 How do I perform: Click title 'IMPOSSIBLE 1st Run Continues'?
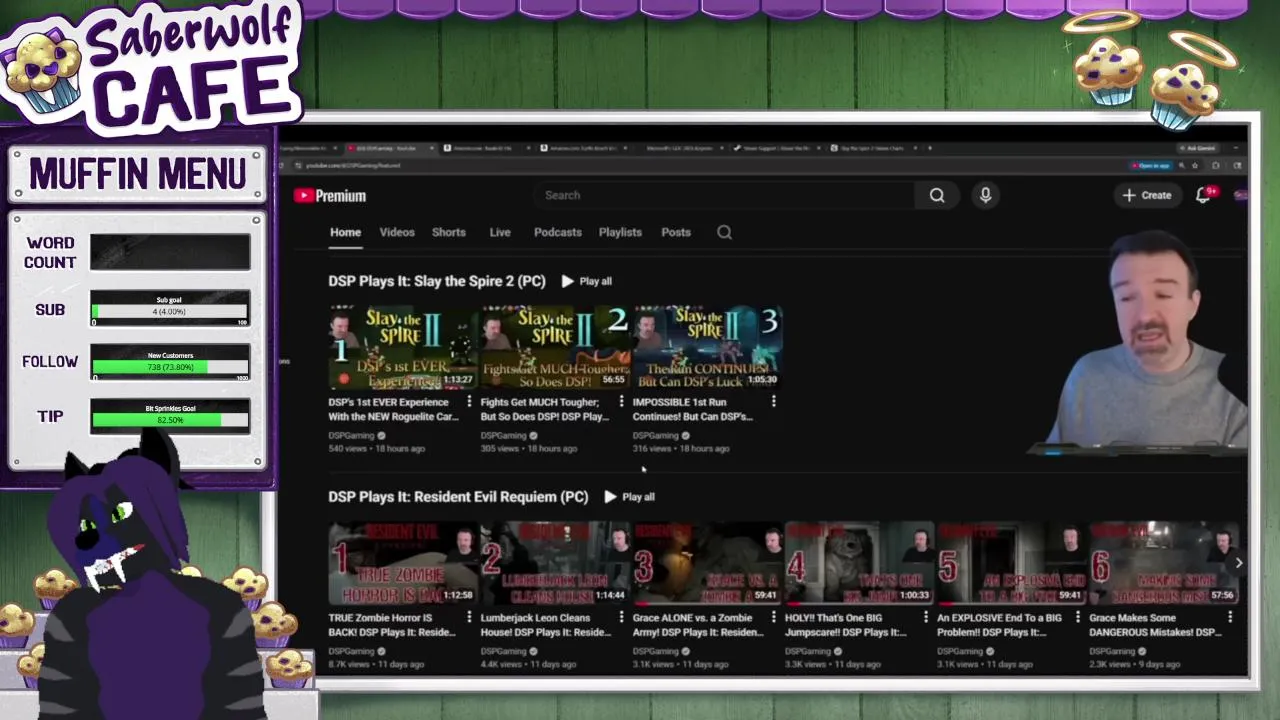click(693, 409)
